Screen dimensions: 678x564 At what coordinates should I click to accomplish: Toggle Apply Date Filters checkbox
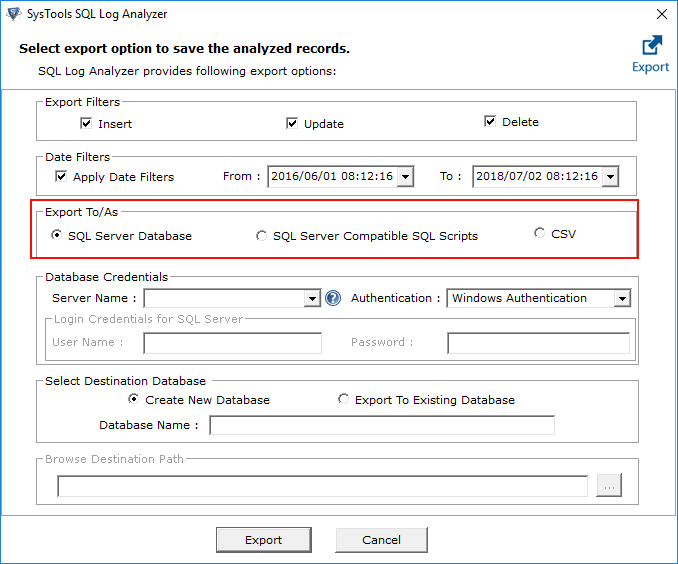[61, 176]
